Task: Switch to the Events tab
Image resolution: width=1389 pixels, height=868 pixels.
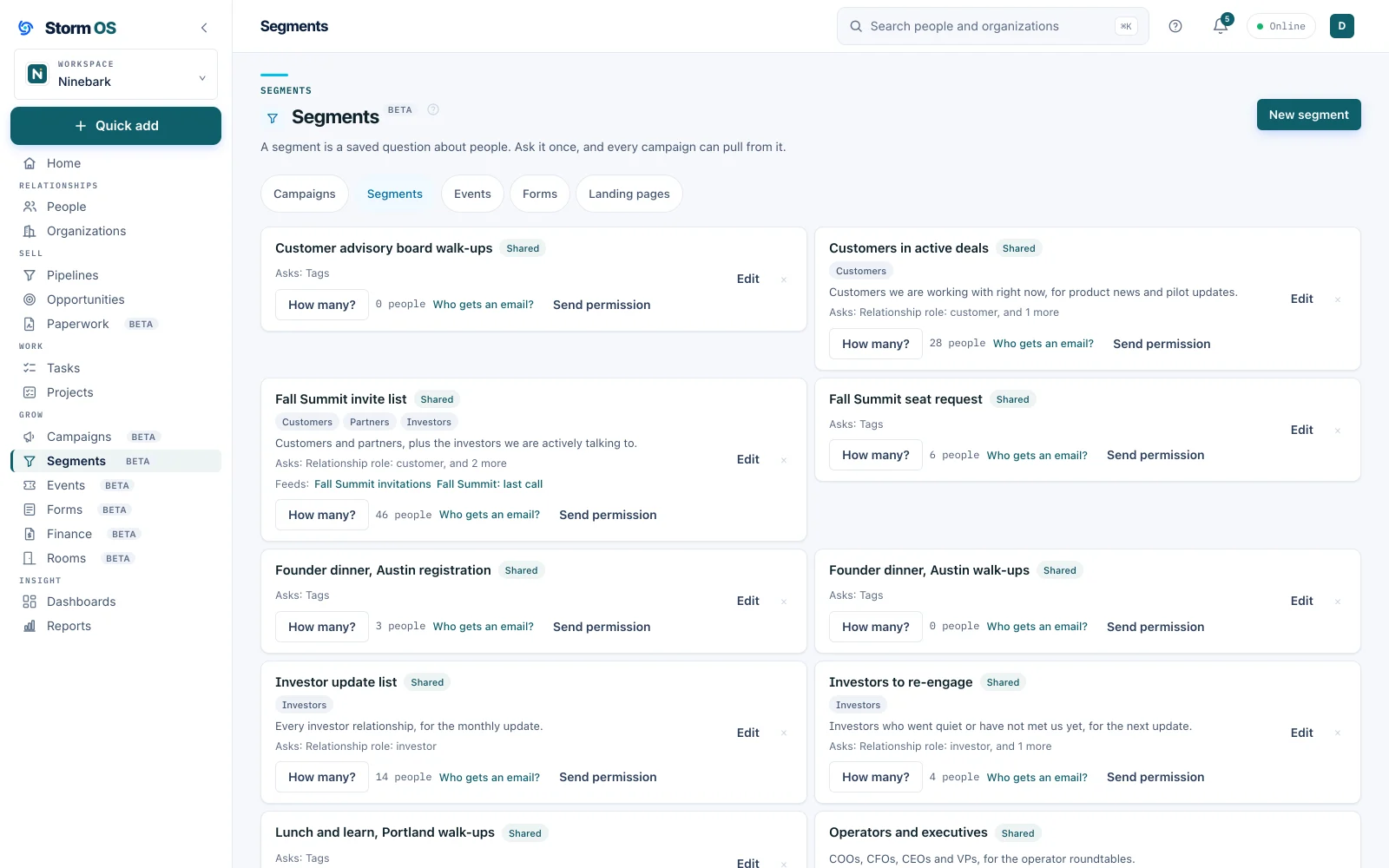Action: point(472,194)
